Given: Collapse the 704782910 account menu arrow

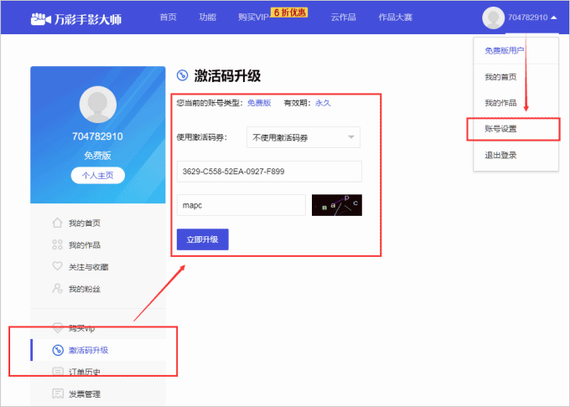Looking at the screenshot, I should (x=554, y=17).
